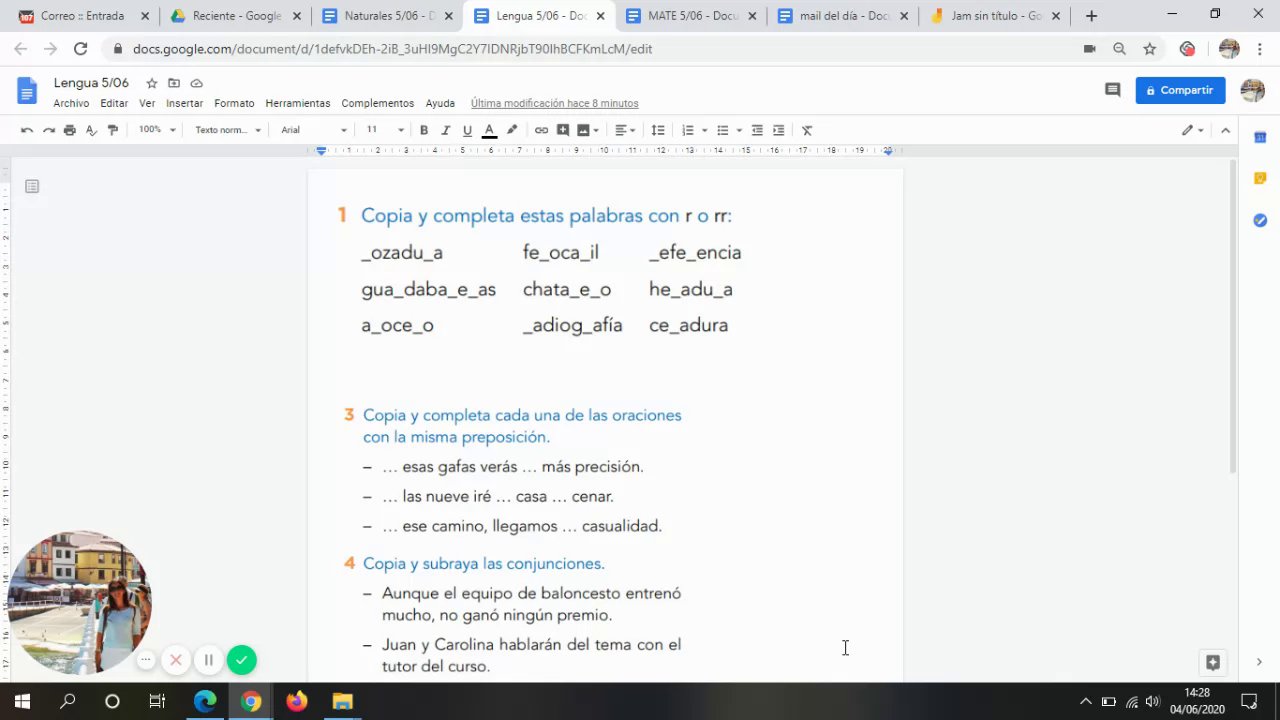1280x720 pixels.
Task: Decrease the paragraph indent
Action: [757, 130]
